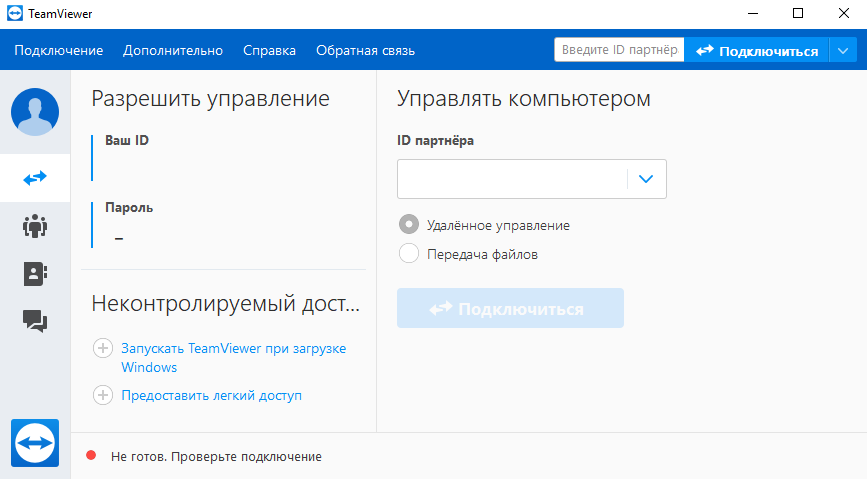Open the Meeting sidebar icon
This screenshot has height=479, width=867.
point(35,226)
